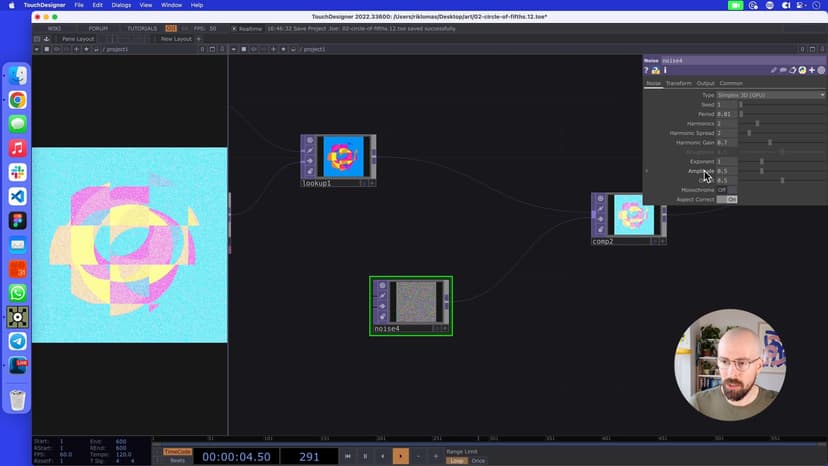Viewport: 828px width, 466px height.
Task: Pause the timeline playback
Action: click(x=365, y=456)
